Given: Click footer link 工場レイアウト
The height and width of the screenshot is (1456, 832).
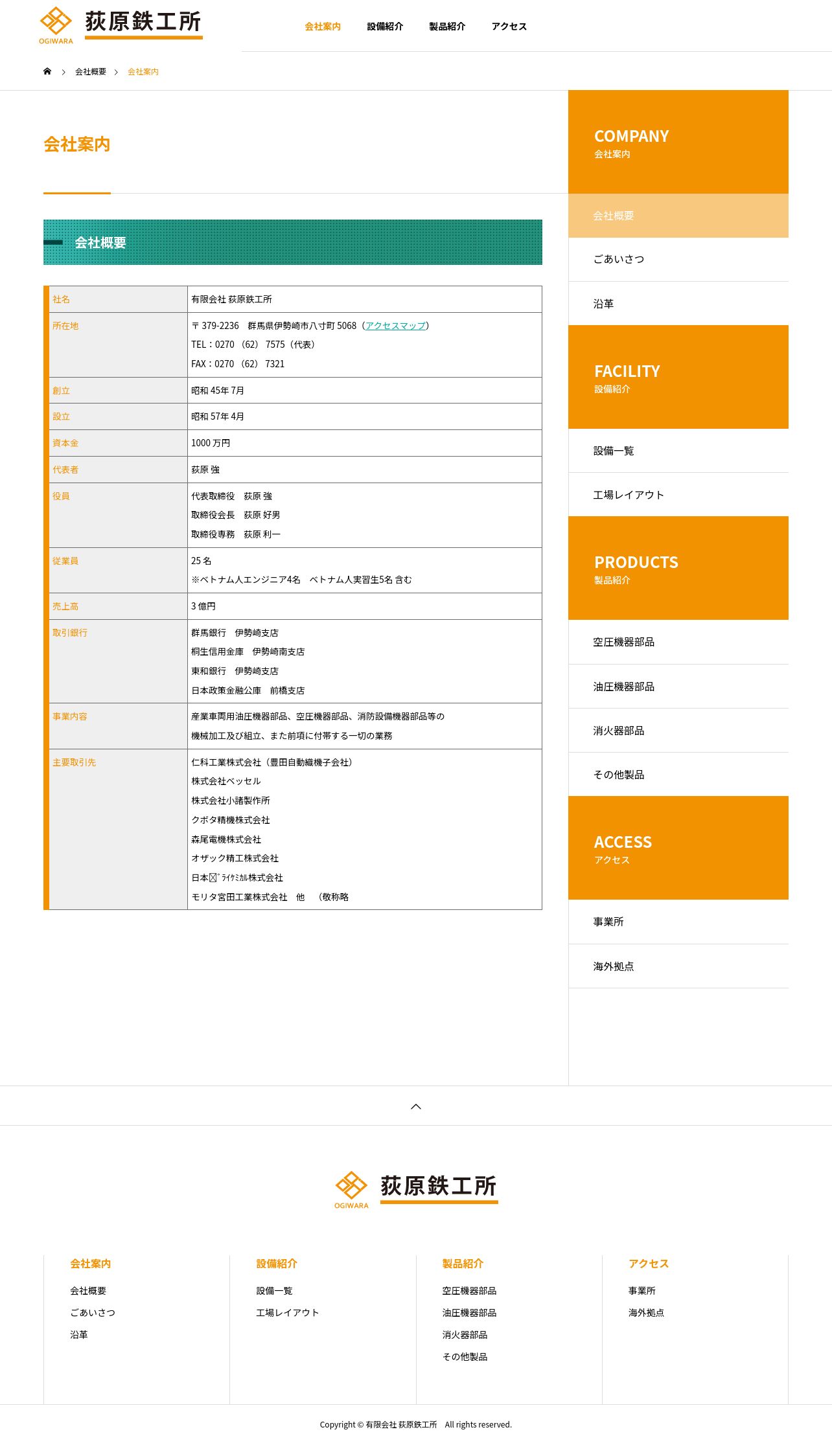Looking at the screenshot, I should [288, 1313].
